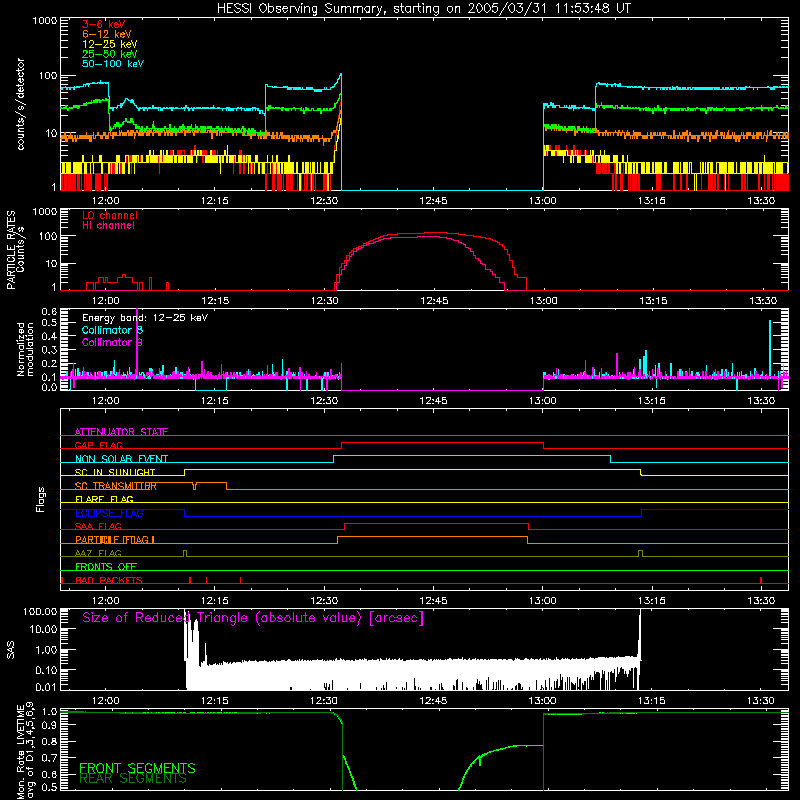
Task: Select the SC IN SUNLIGHT flag label
Action: pos(115,472)
